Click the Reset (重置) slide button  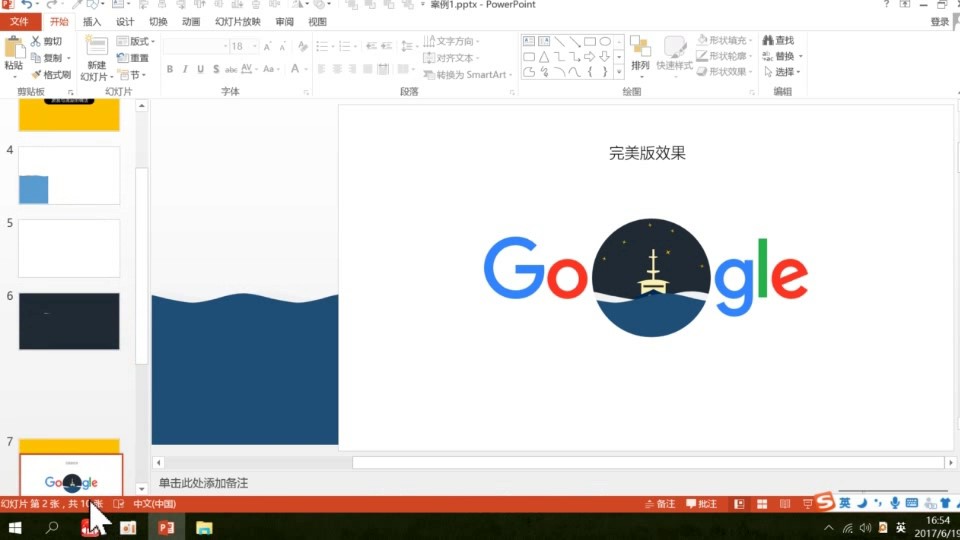click(133, 58)
